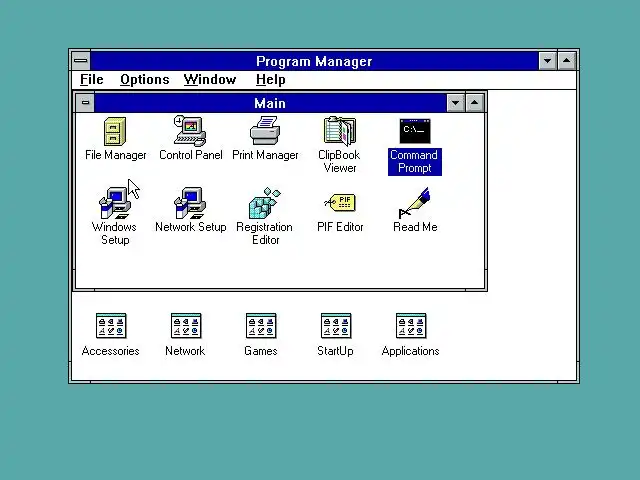The height and width of the screenshot is (480, 640).
Task: Maximize the Main group window
Action: pyautogui.click(x=474, y=103)
